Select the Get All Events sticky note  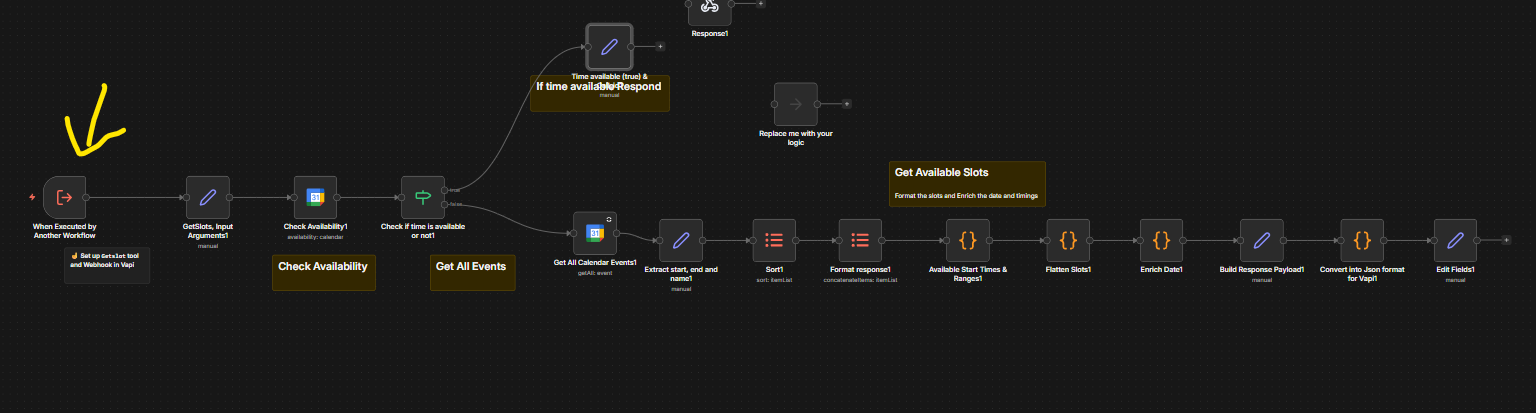point(472,272)
